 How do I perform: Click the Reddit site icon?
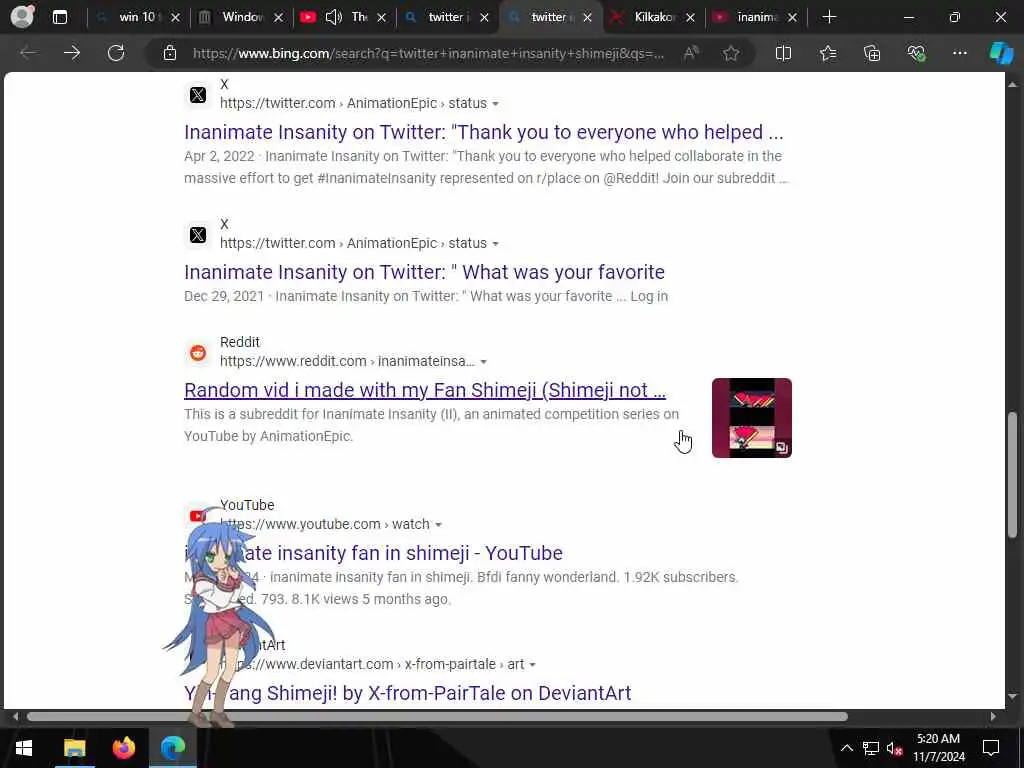pyautogui.click(x=198, y=353)
